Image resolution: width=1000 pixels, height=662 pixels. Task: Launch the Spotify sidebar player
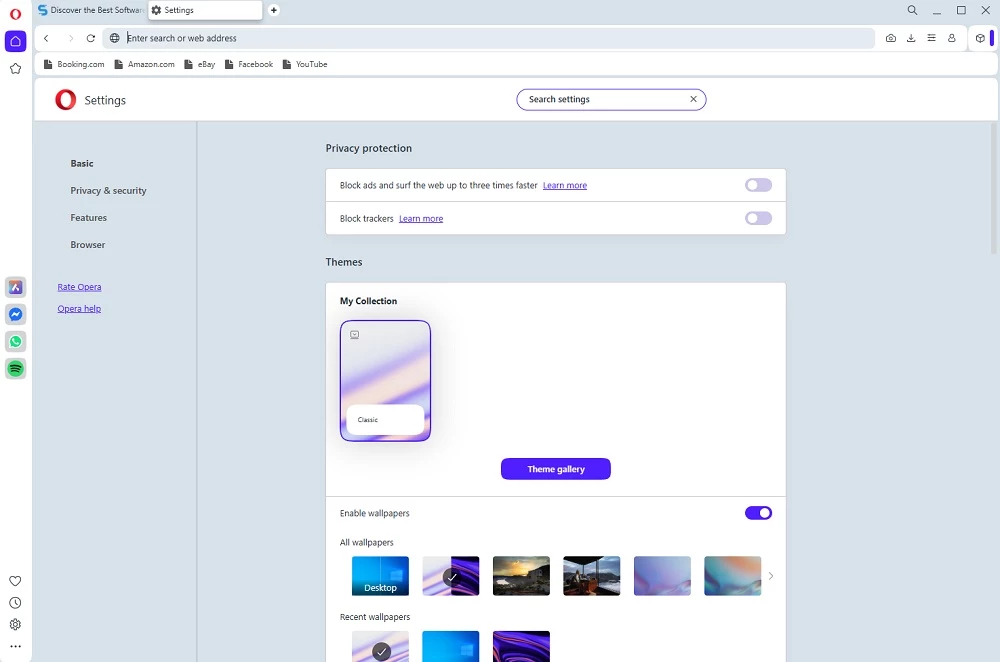pyautogui.click(x=15, y=369)
